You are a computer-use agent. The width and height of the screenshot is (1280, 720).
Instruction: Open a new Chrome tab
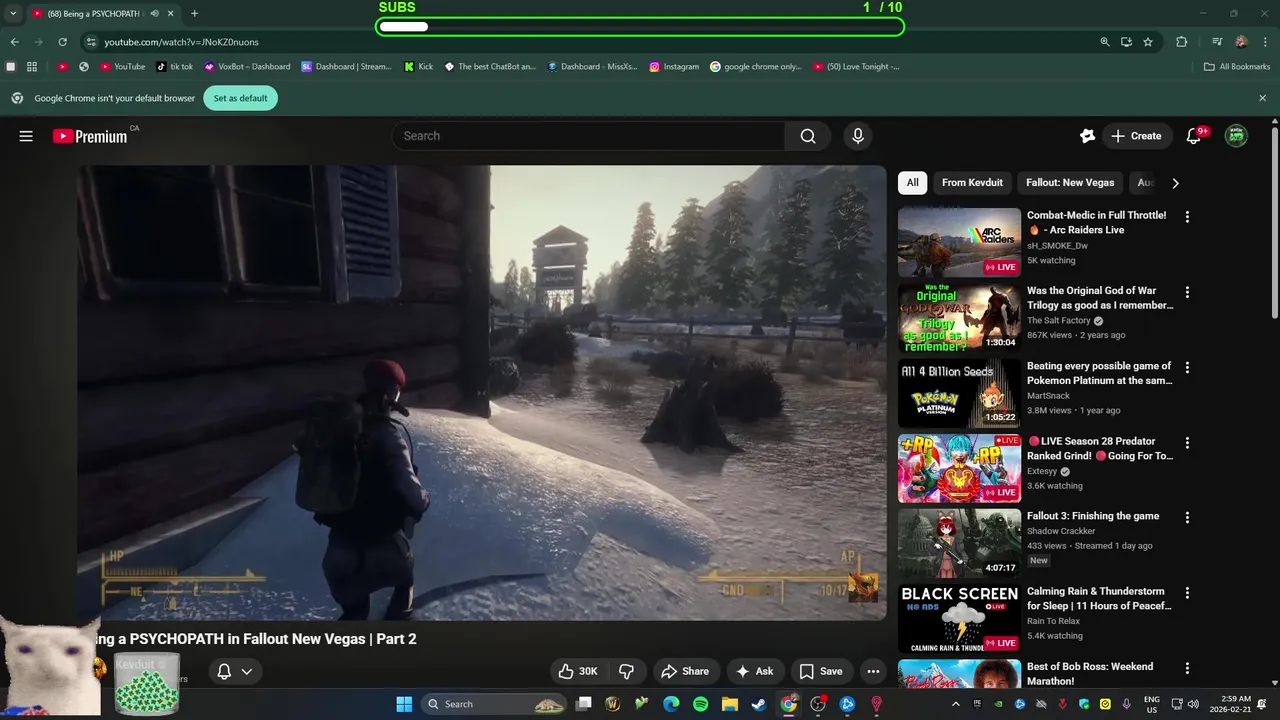pyautogui.click(x=194, y=14)
